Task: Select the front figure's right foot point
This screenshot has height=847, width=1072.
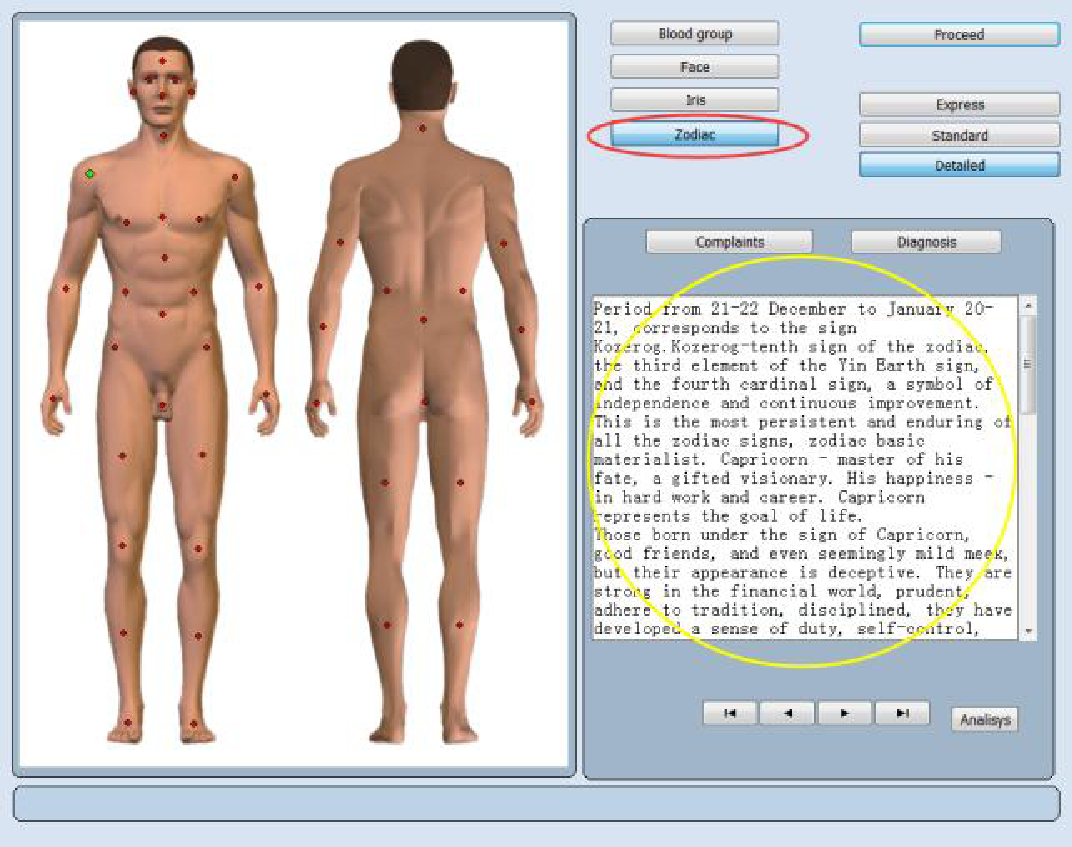Action: point(128,722)
